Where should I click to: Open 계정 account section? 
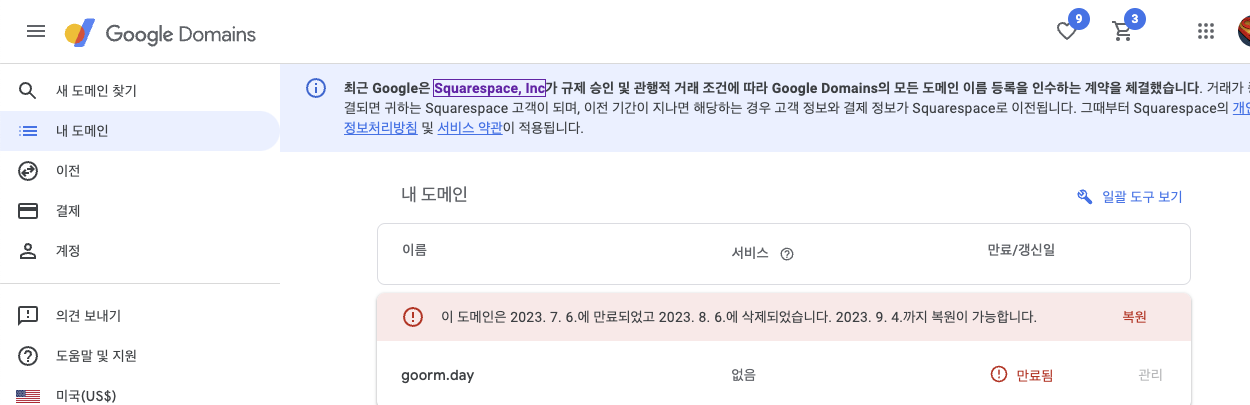click(x=68, y=251)
